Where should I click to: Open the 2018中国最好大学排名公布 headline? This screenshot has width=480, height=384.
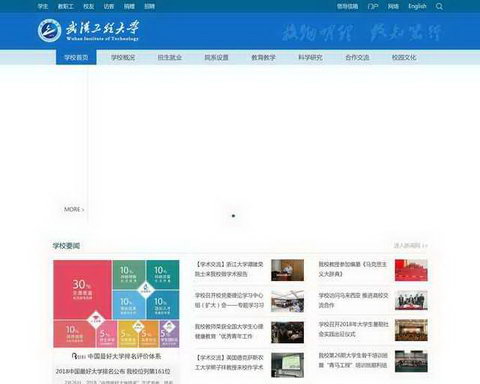click(x=113, y=371)
